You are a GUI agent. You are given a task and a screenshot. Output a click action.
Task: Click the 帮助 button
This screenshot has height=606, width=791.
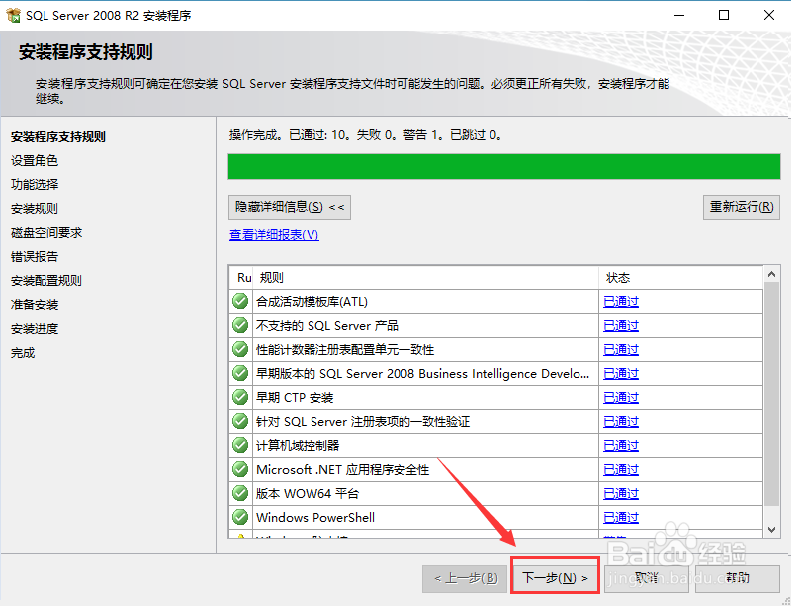[738, 577]
